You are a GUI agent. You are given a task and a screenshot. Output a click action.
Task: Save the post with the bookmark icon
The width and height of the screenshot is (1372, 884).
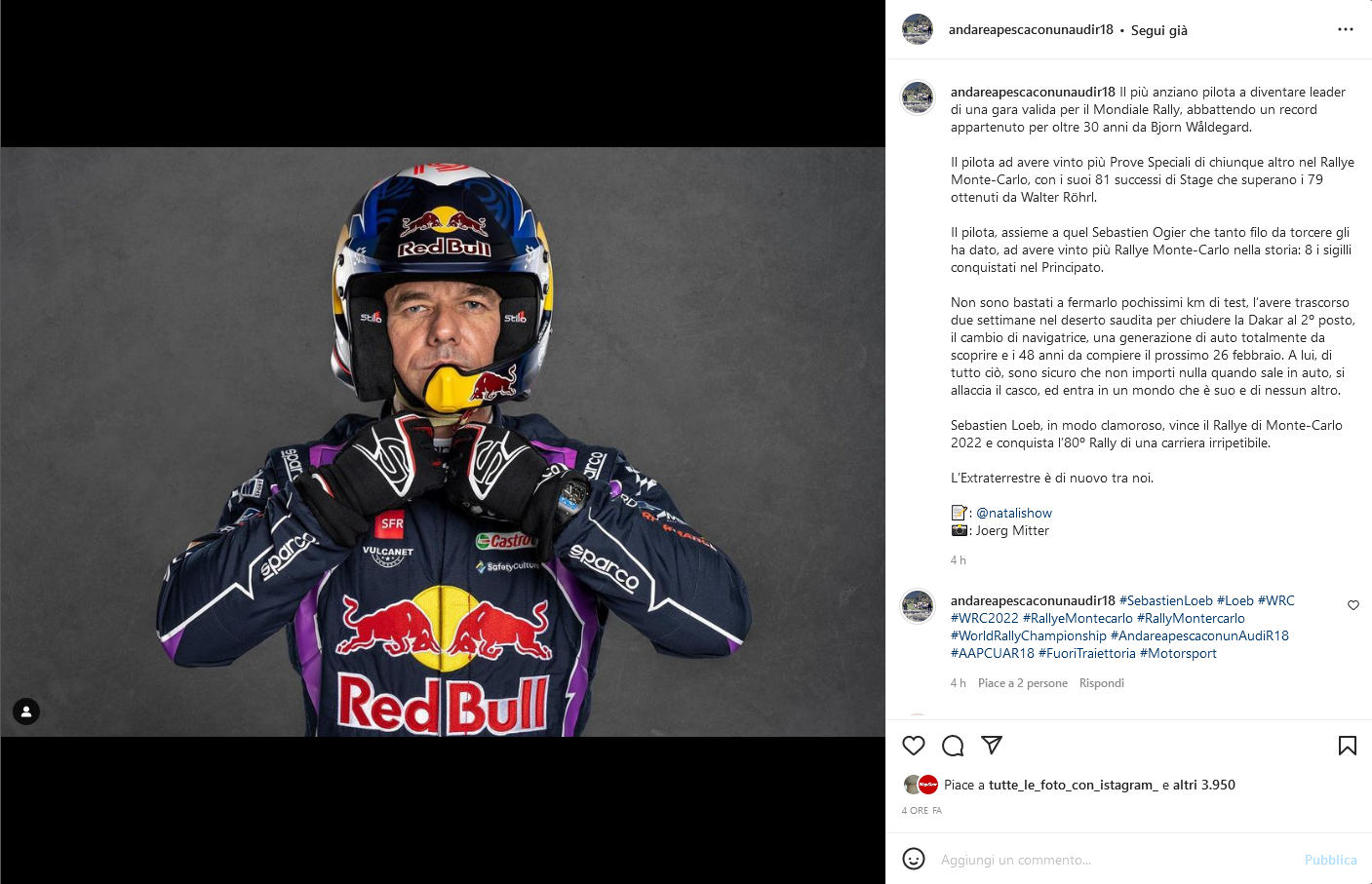[x=1348, y=746]
